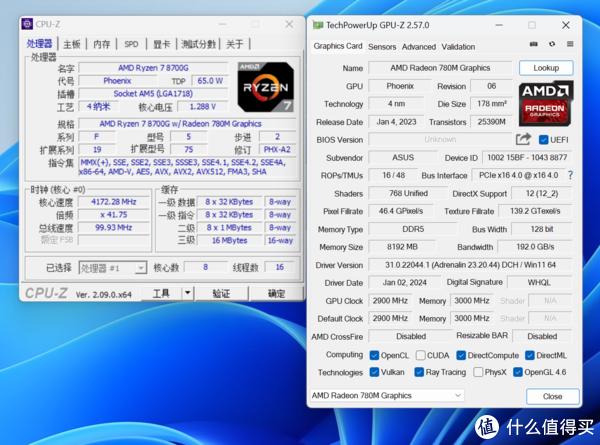Image resolution: width=600 pixels, height=445 pixels.
Task: Select the 内存 tab in CPU-Z
Action: click(x=101, y=44)
